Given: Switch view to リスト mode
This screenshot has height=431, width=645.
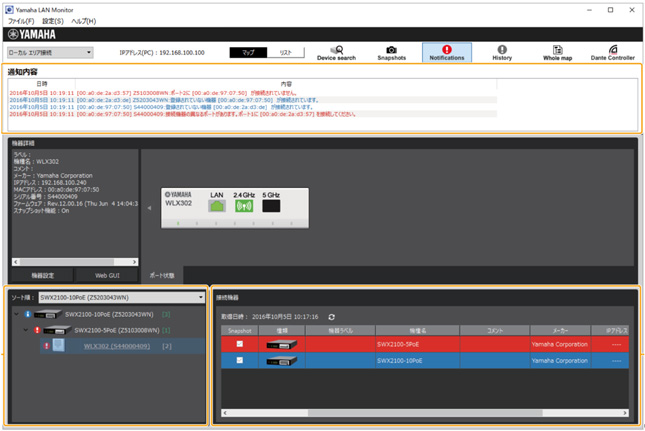Looking at the screenshot, I should (285, 52).
